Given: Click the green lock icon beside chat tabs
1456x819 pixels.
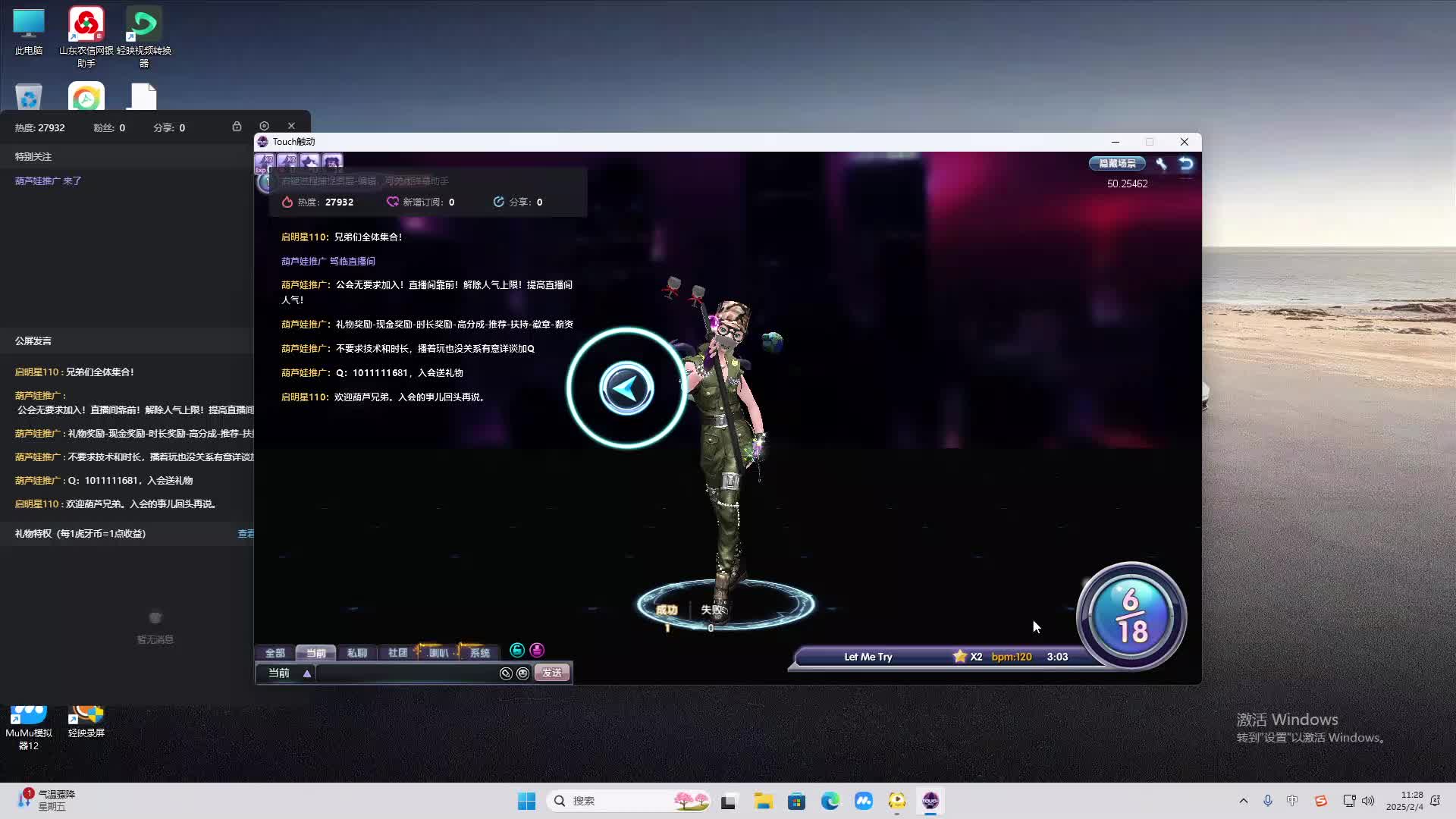Looking at the screenshot, I should [x=517, y=650].
